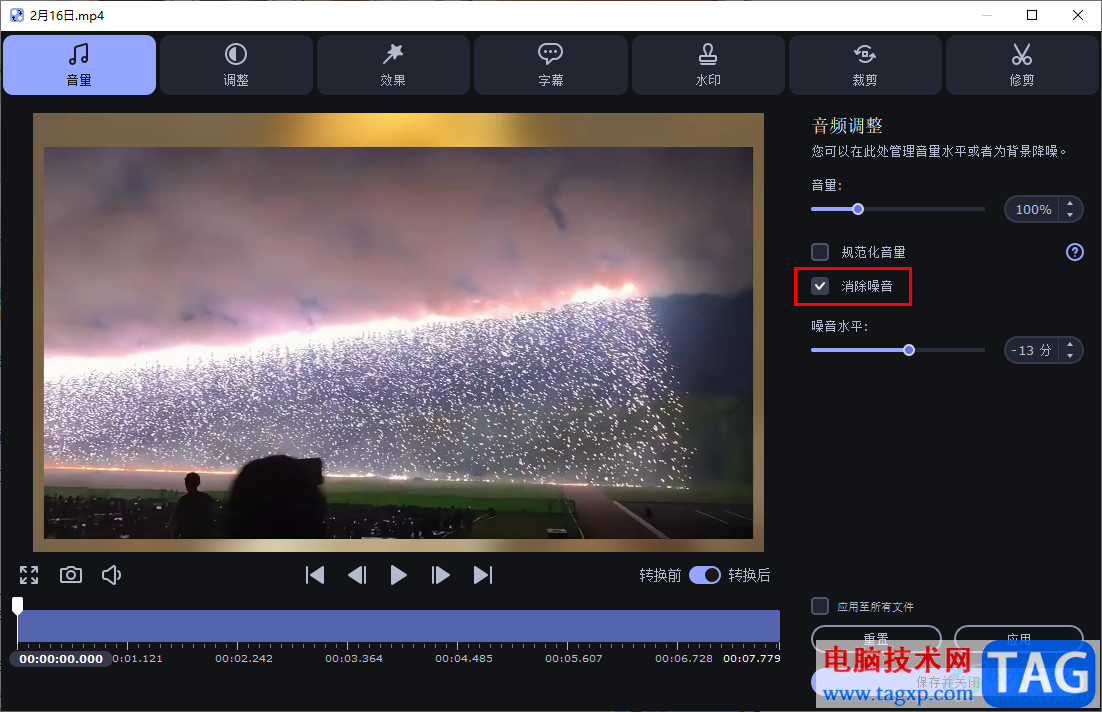Image resolution: width=1102 pixels, height=712 pixels.
Task: Open the 修剪 trim tab
Action: [x=1022, y=65]
